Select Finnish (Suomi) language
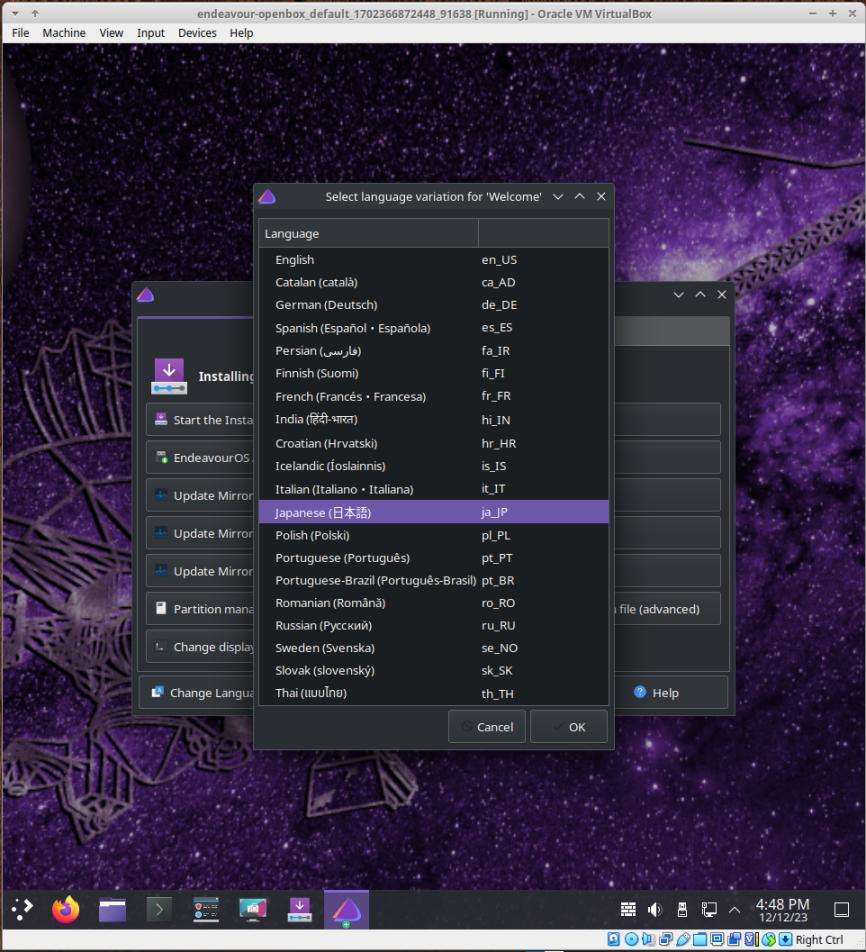 434,373
